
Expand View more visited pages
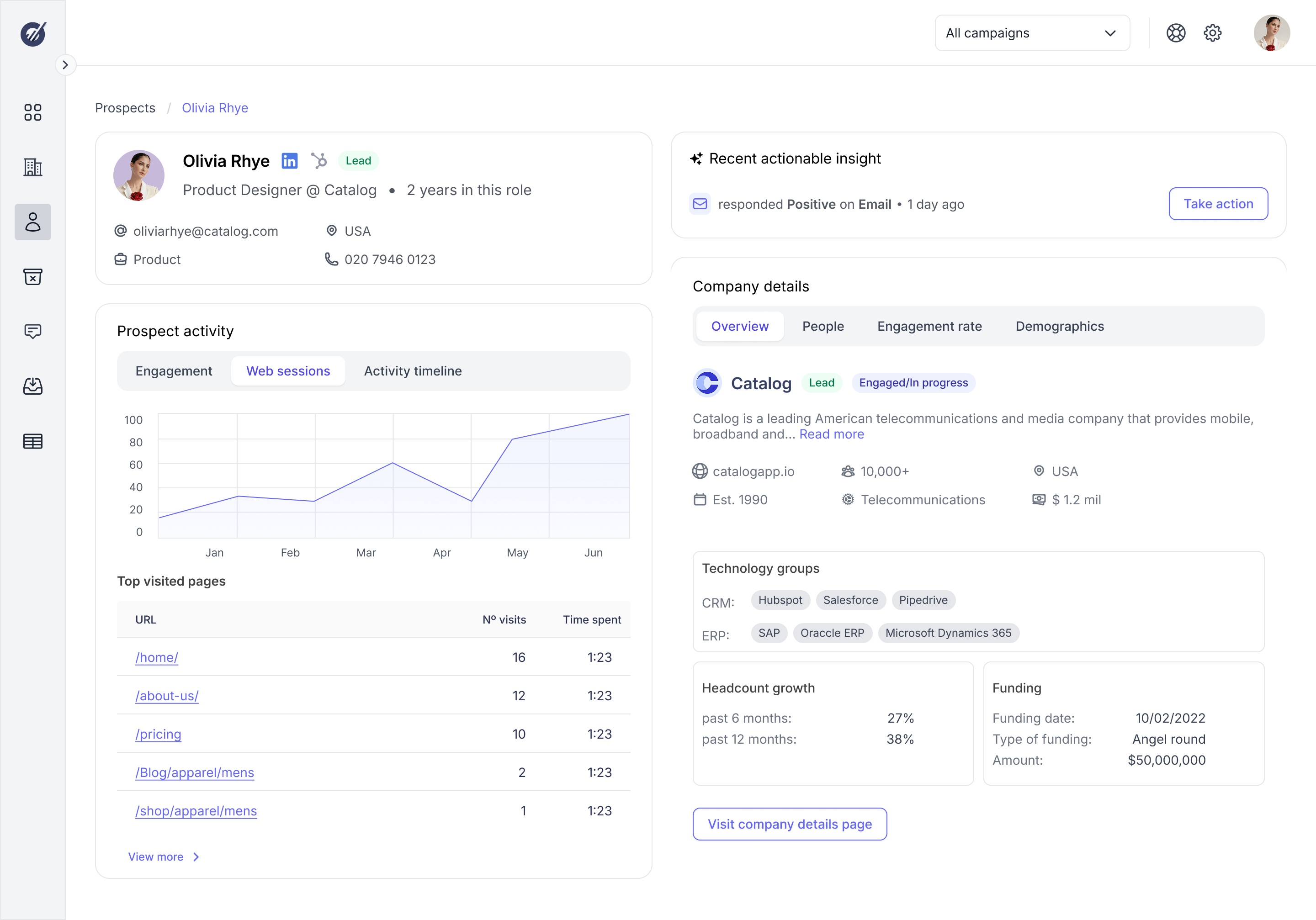point(163,857)
